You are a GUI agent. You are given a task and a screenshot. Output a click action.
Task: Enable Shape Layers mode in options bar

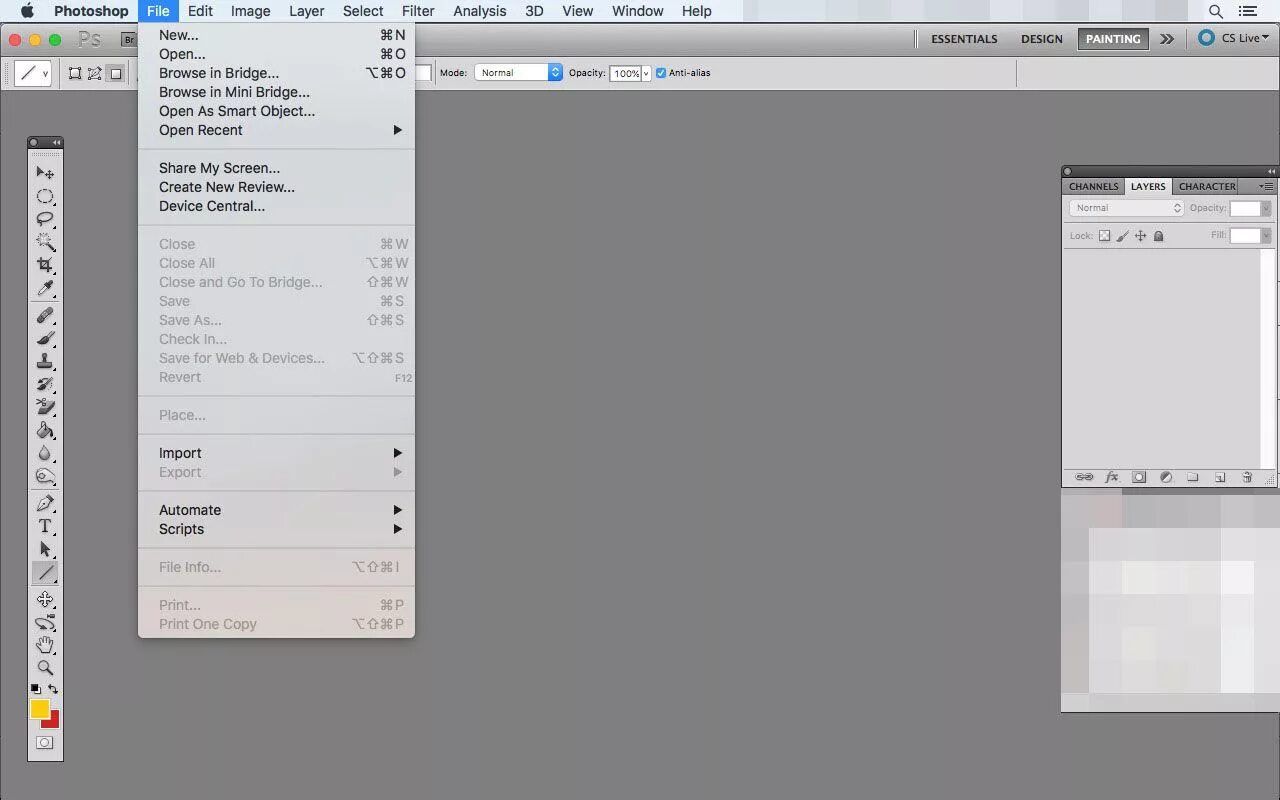click(x=75, y=73)
